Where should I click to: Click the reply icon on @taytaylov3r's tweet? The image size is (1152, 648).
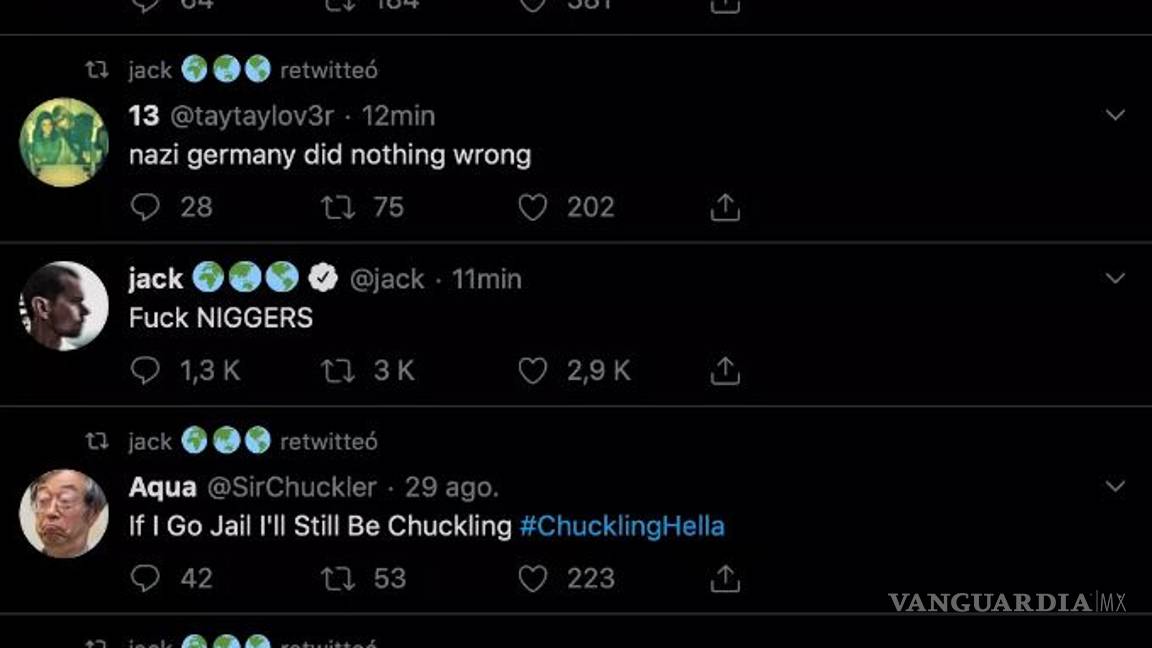coord(146,207)
